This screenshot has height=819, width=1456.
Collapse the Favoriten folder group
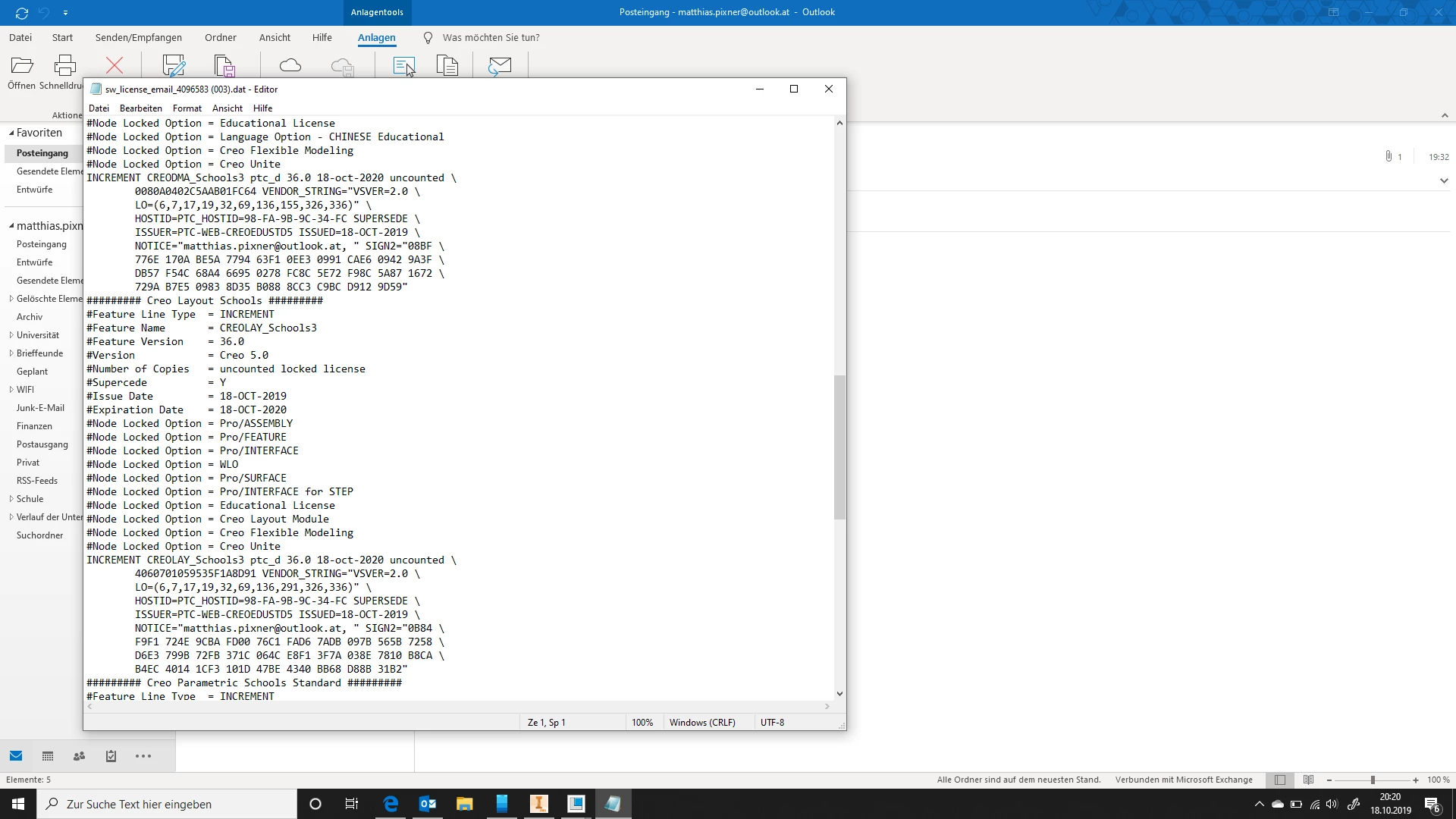point(11,133)
